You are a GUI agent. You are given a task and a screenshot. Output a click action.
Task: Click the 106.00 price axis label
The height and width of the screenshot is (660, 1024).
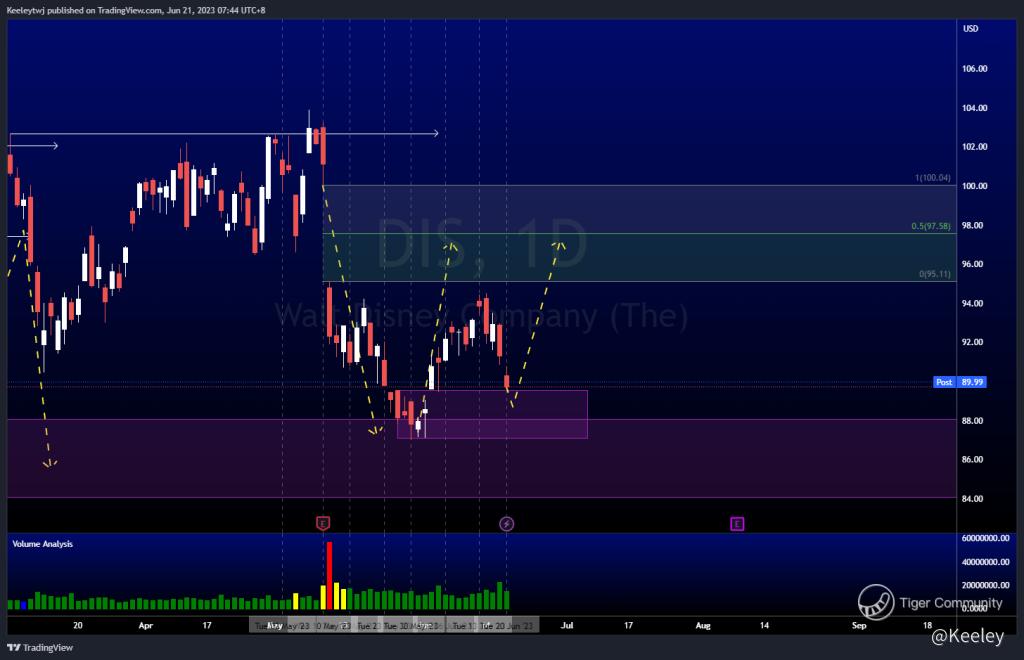pos(974,69)
